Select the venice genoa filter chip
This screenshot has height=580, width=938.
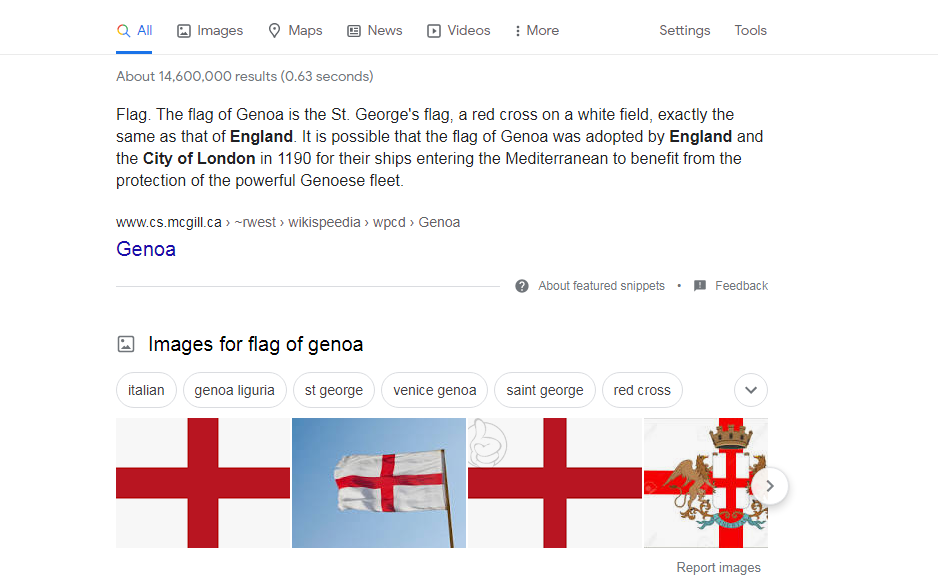(434, 390)
